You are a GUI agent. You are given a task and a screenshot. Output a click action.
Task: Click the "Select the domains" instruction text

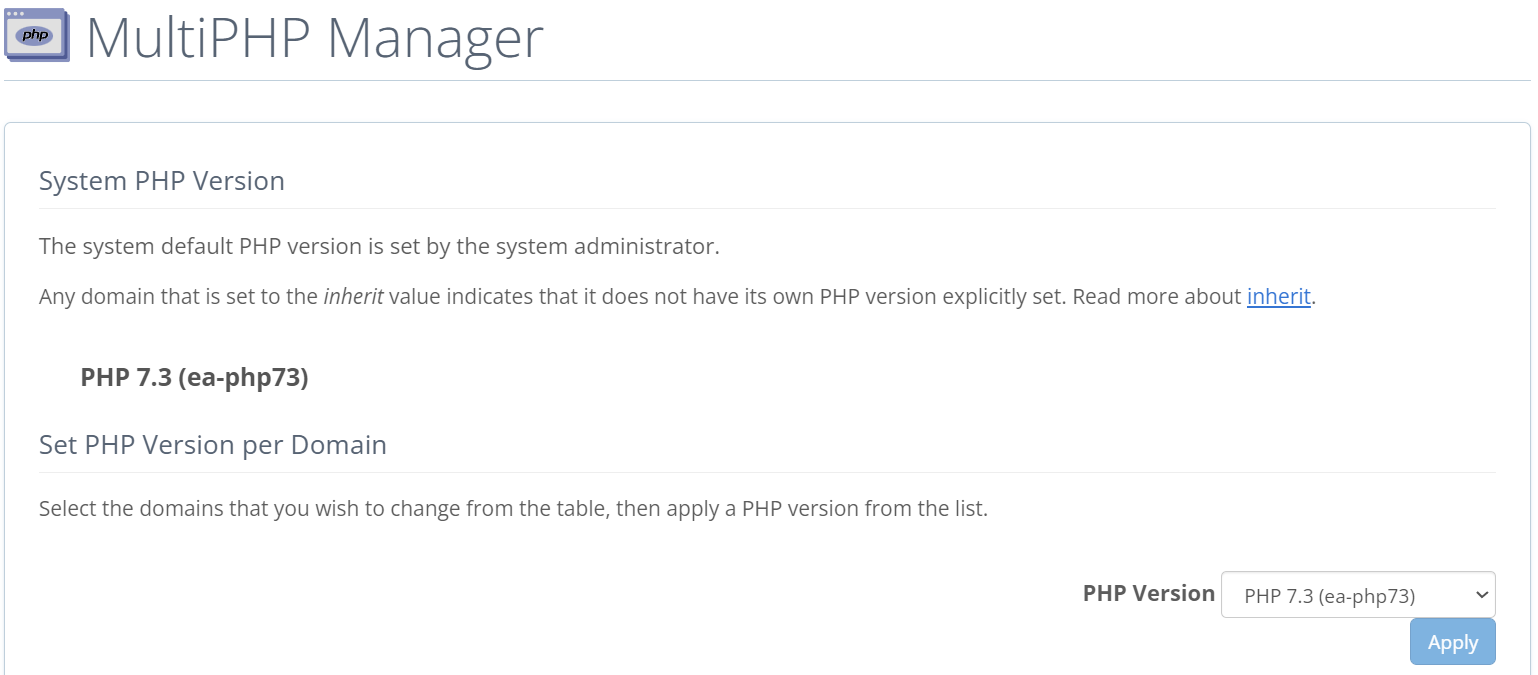point(513,509)
